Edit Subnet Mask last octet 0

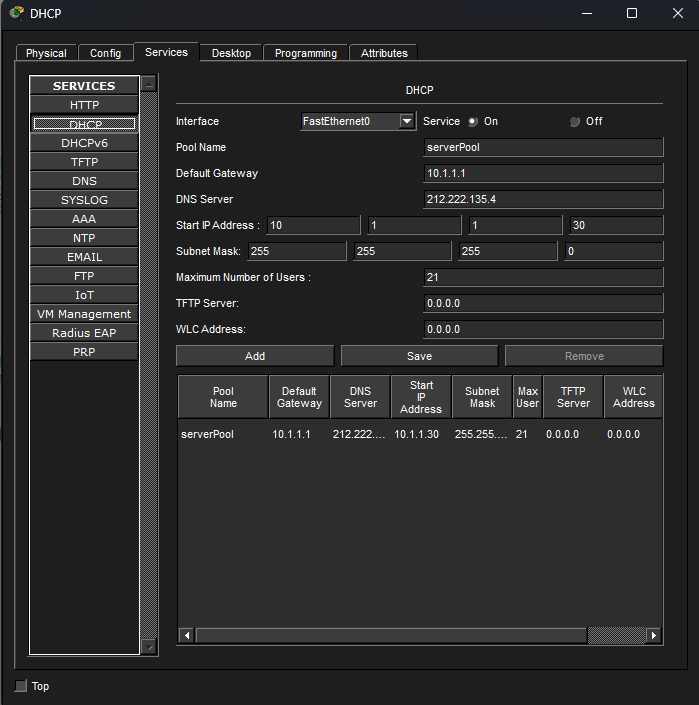(x=614, y=251)
